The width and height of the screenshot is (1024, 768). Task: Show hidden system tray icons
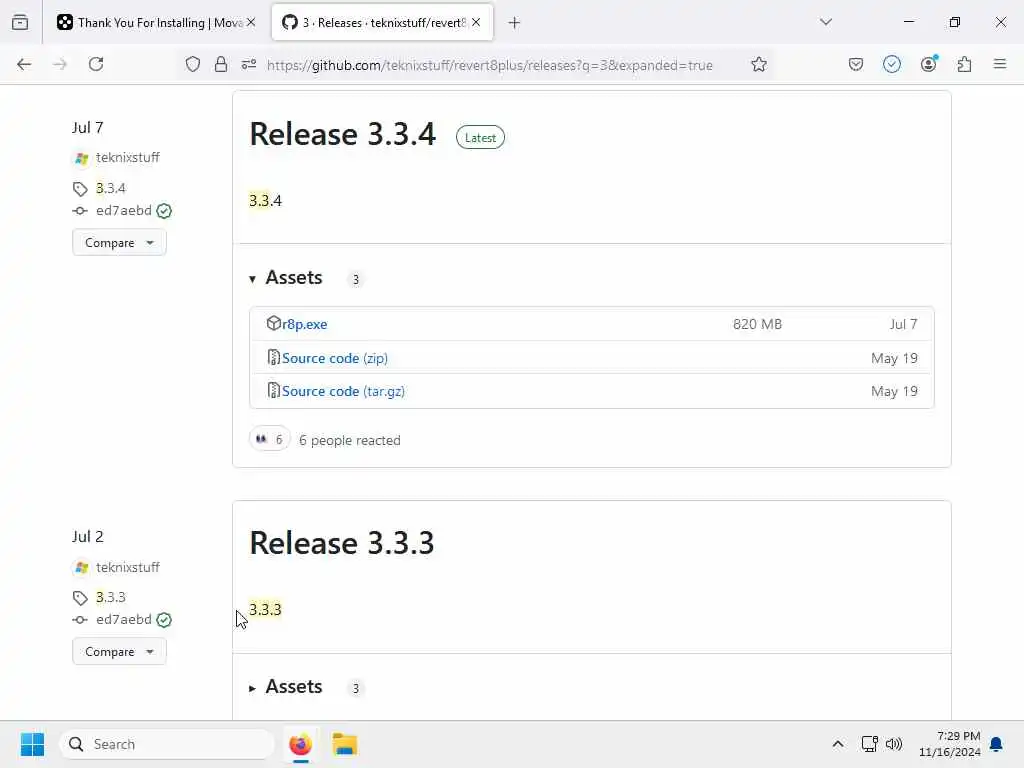click(x=838, y=744)
